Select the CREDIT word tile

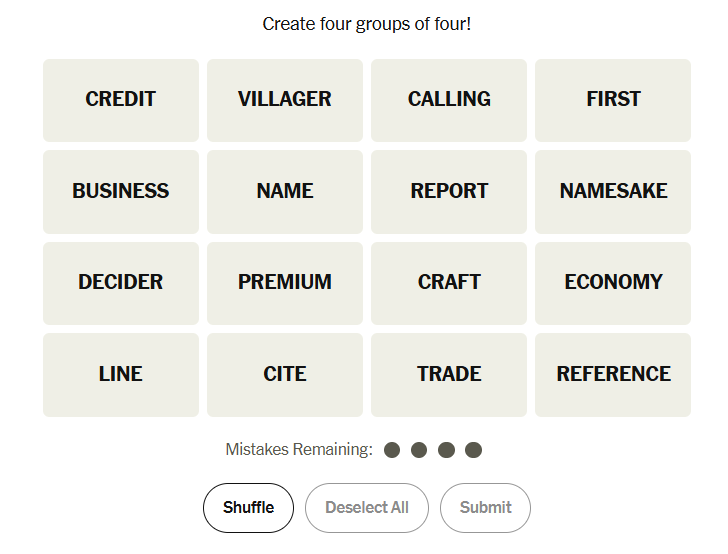tap(121, 100)
